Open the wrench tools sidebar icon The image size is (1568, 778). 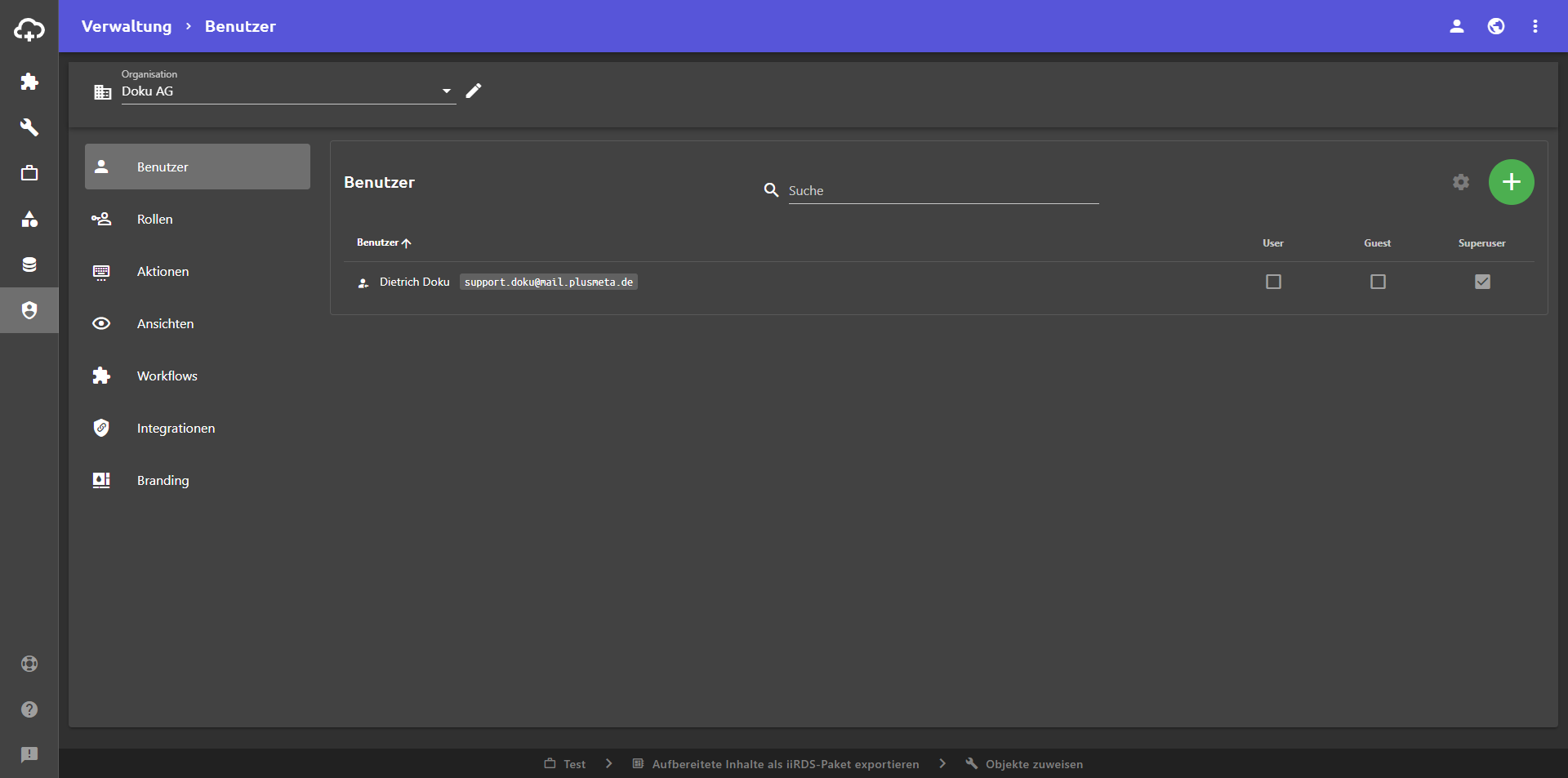tap(29, 127)
